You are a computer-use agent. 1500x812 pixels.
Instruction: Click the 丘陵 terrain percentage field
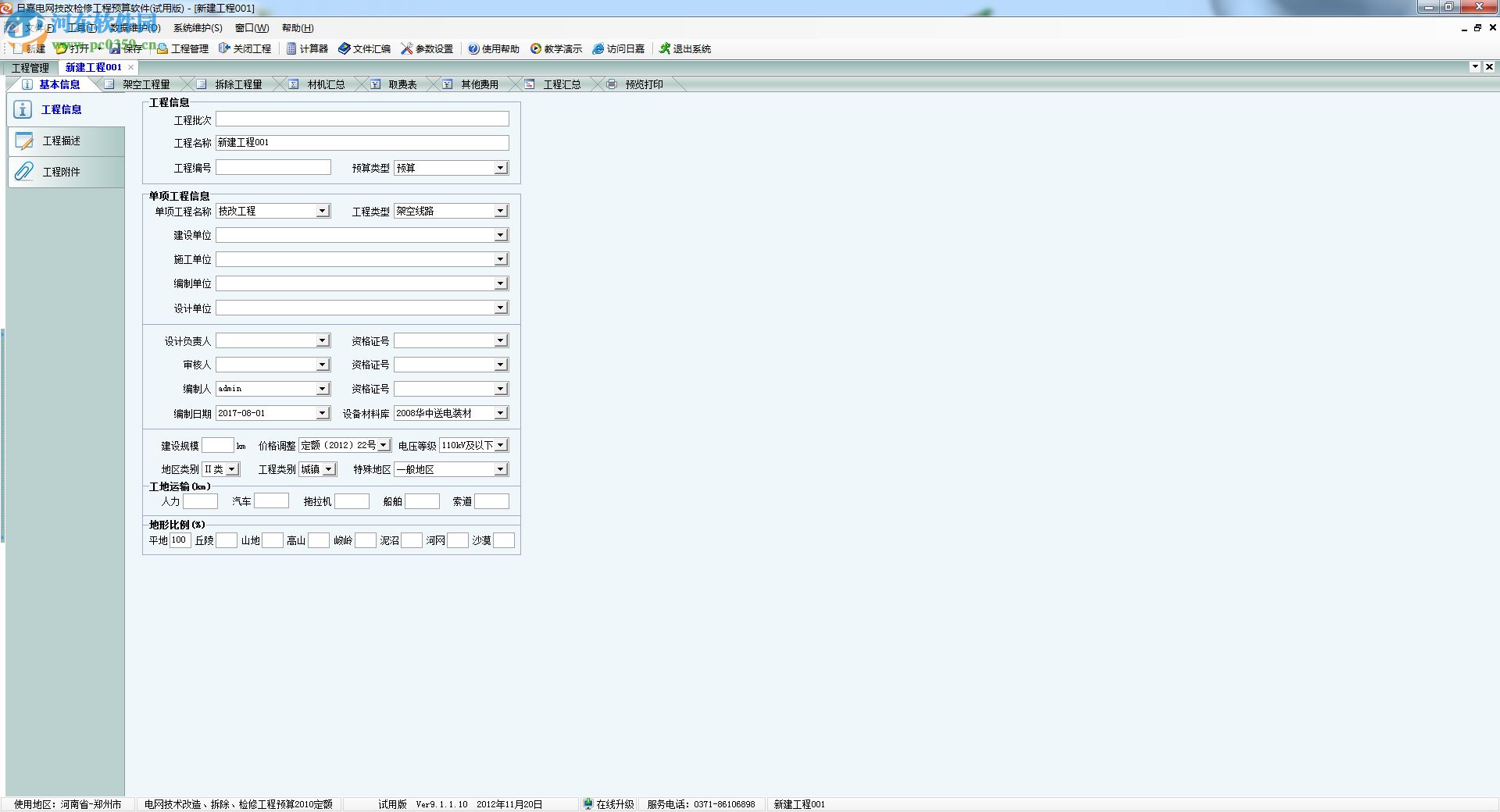click(x=227, y=540)
